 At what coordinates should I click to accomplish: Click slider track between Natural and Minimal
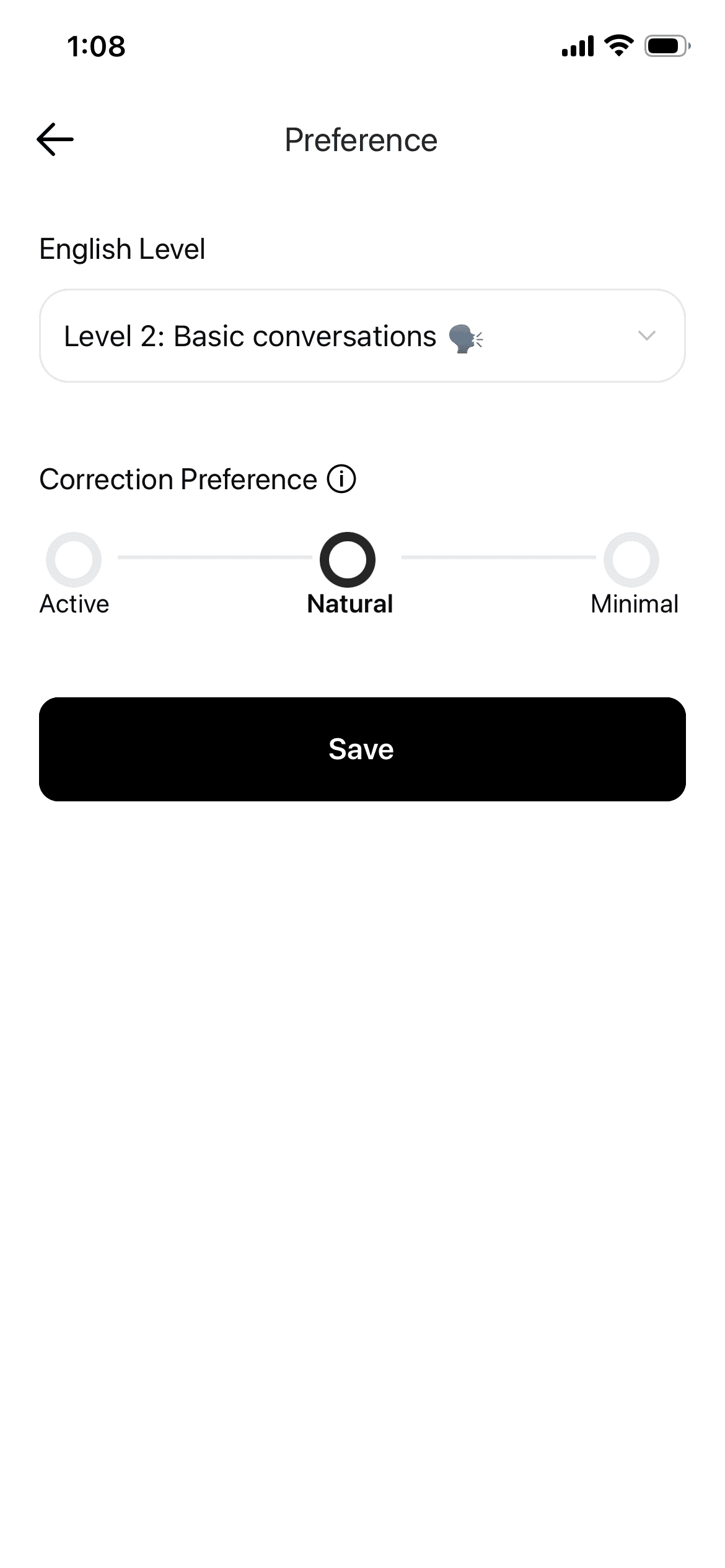[x=498, y=557]
